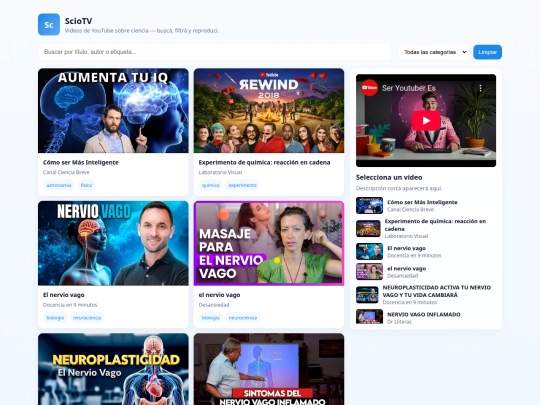Select the astronomía tag
Screen dimensions: 540x405
pos(59,185)
